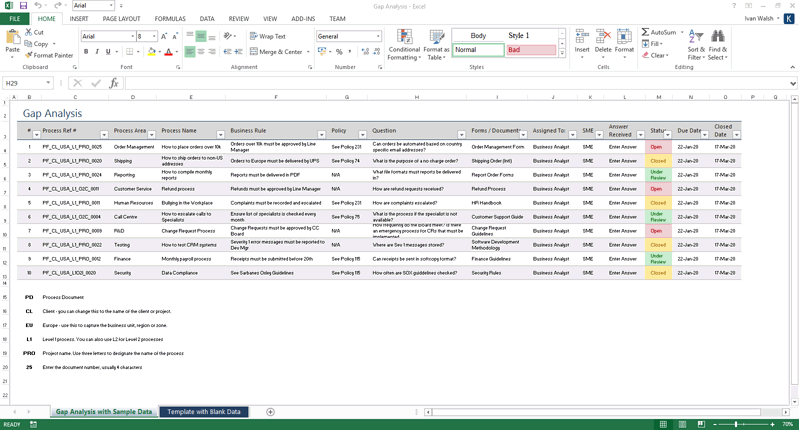
Task: Open Format as Table
Action: [436, 45]
